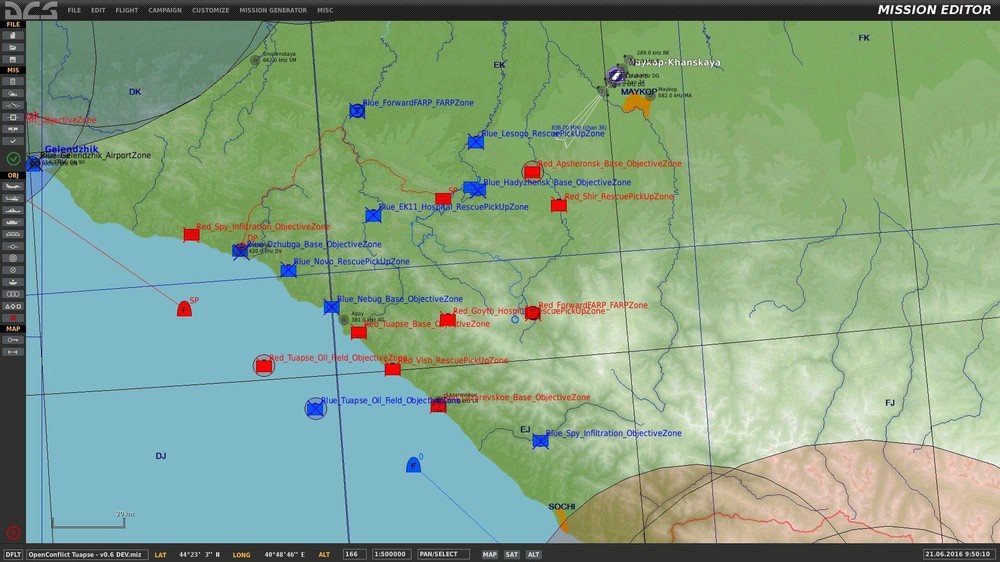Screen dimensions: 1000x562
Task: Select the Blue_Lesogo rescue pickup marker icon
Action: pyautogui.click(x=476, y=142)
